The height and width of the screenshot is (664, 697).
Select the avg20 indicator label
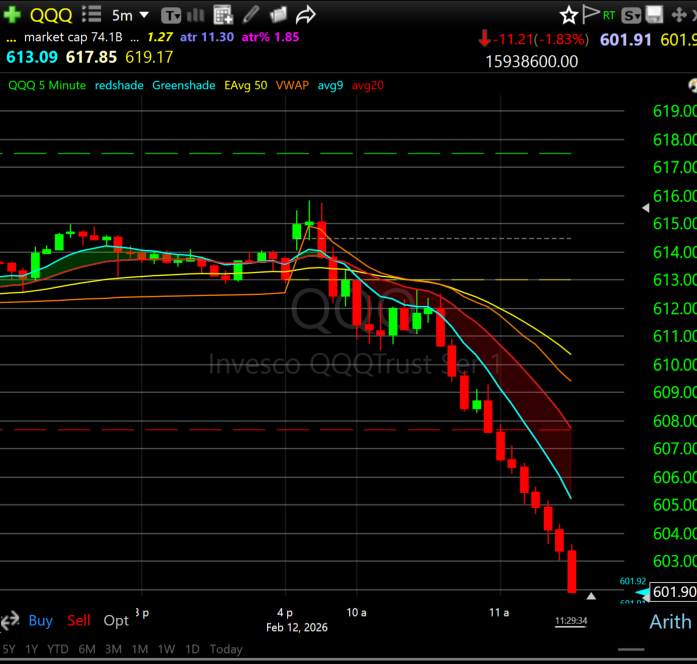pyautogui.click(x=368, y=85)
